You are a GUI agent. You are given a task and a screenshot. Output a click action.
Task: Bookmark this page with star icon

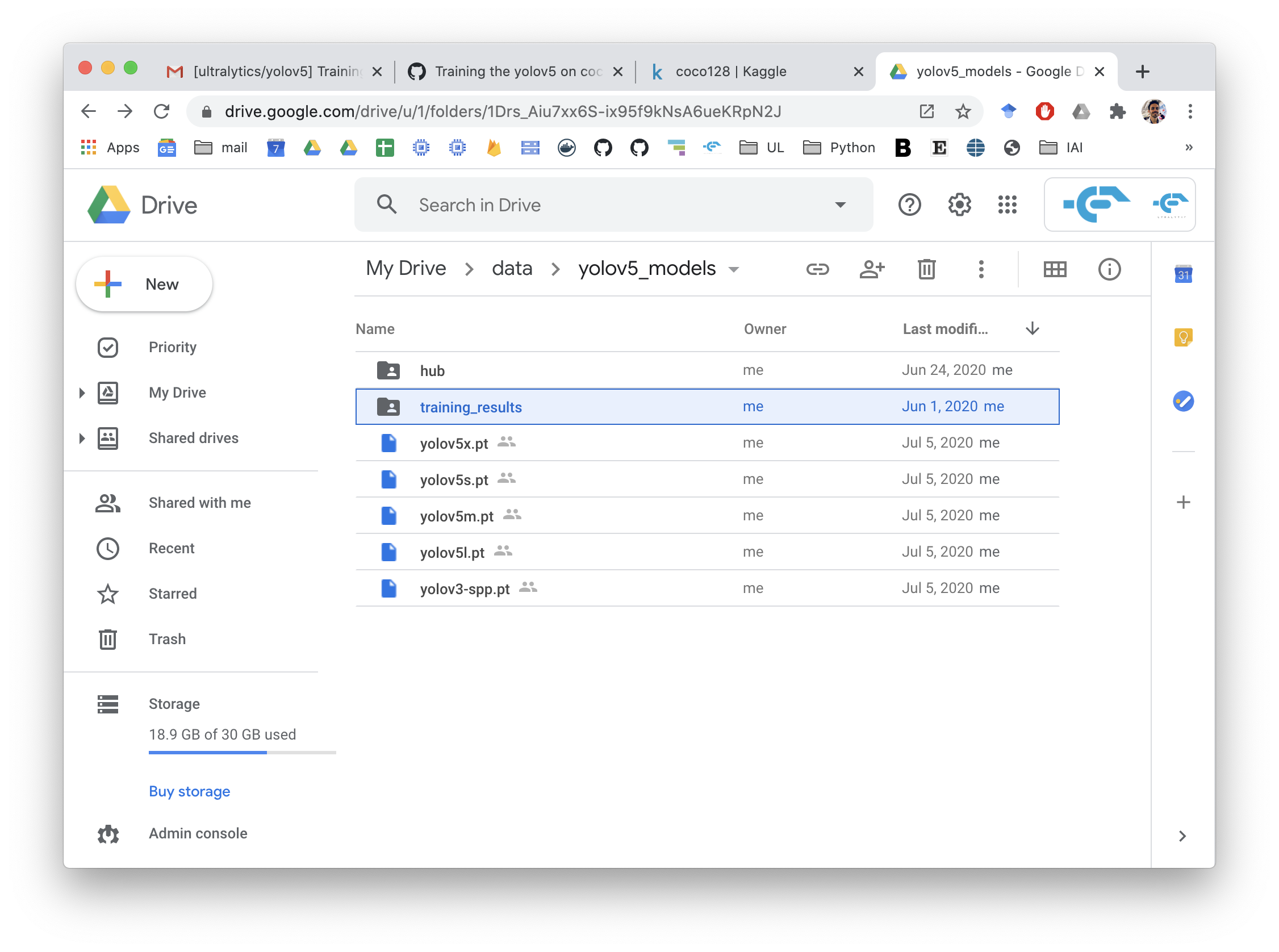pyautogui.click(x=963, y=111)
